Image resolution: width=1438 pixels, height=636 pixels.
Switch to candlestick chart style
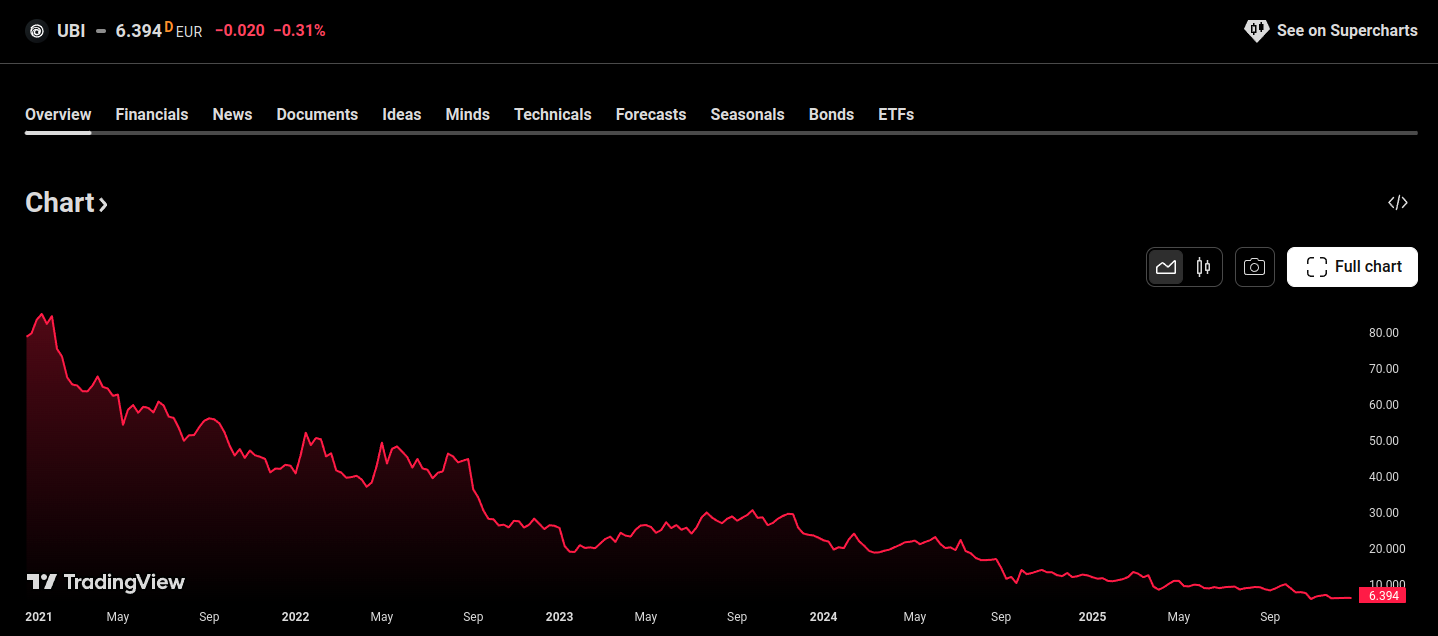1203,267
